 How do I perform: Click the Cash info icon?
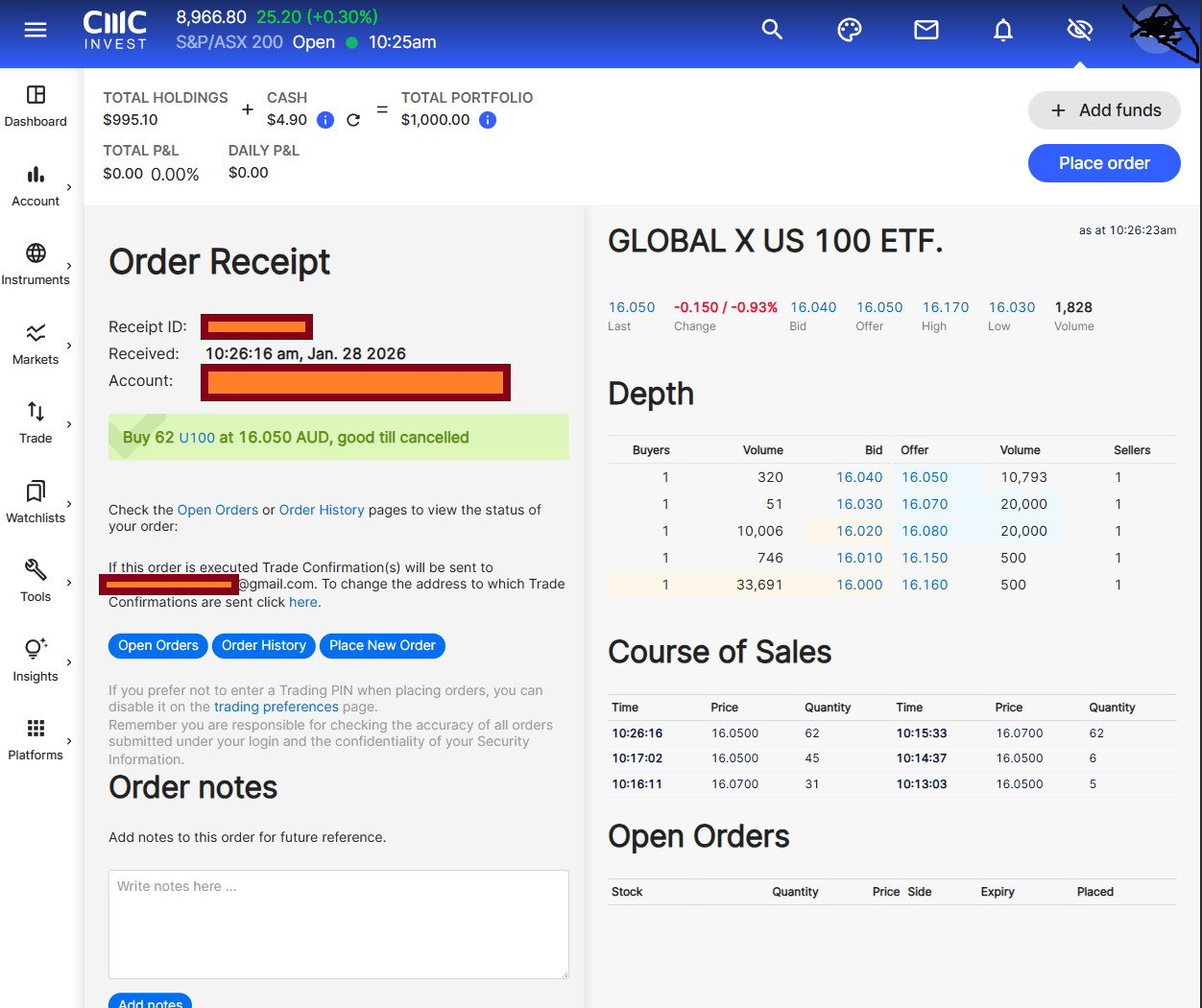pos(325,120)
